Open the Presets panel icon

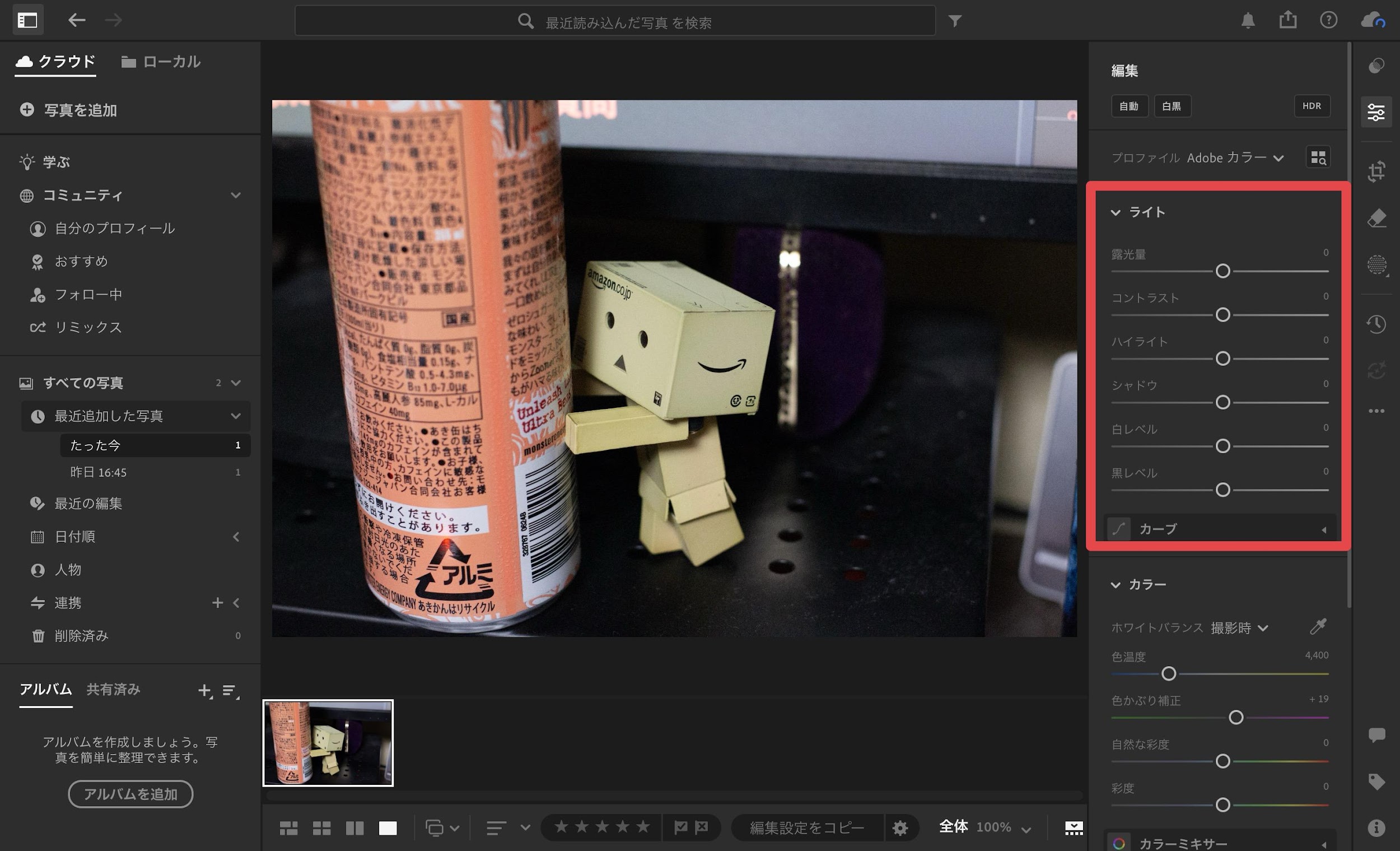[x=1376, y=66]
